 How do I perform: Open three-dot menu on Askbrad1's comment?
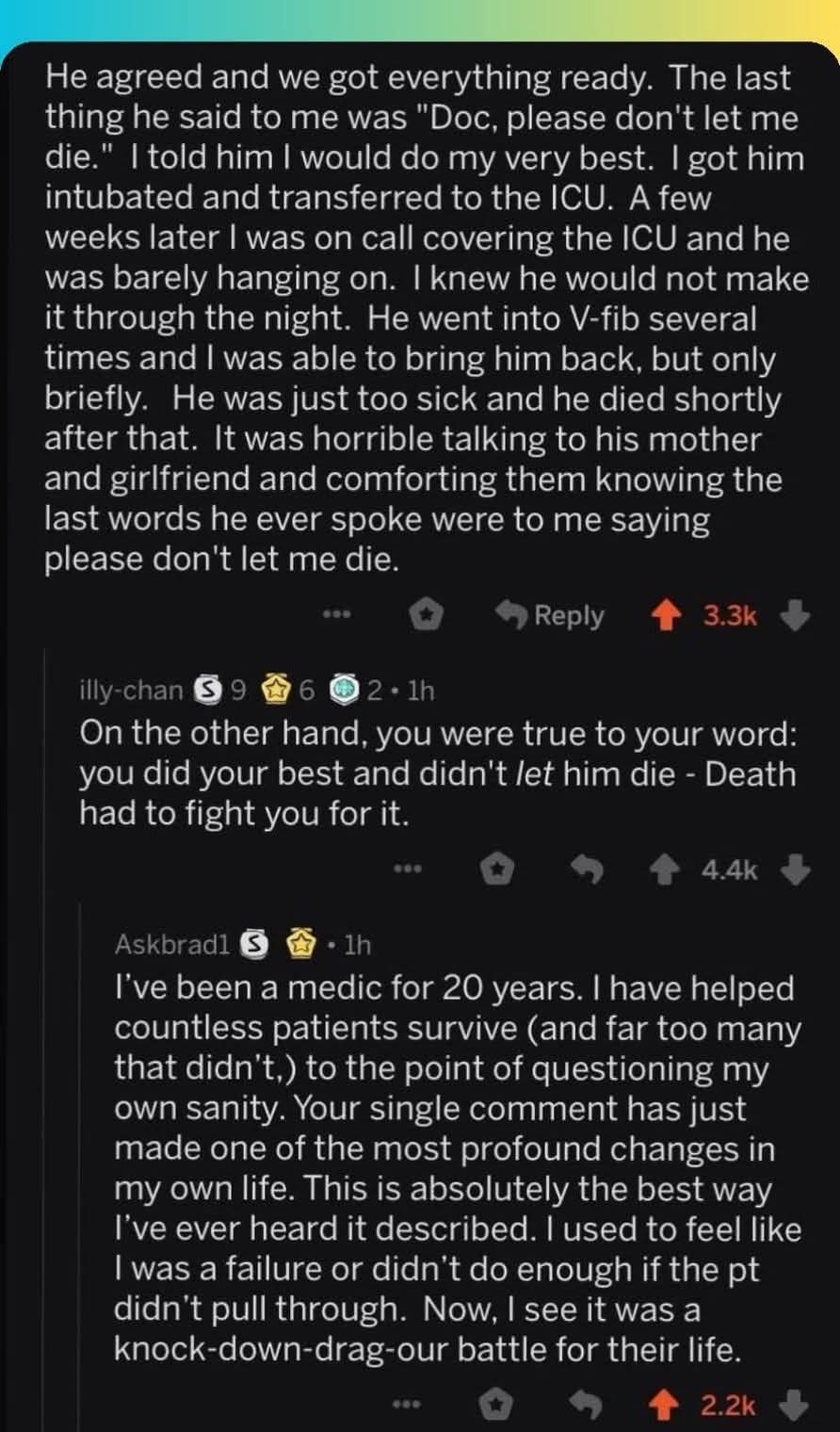click(x=407, y=1406)
